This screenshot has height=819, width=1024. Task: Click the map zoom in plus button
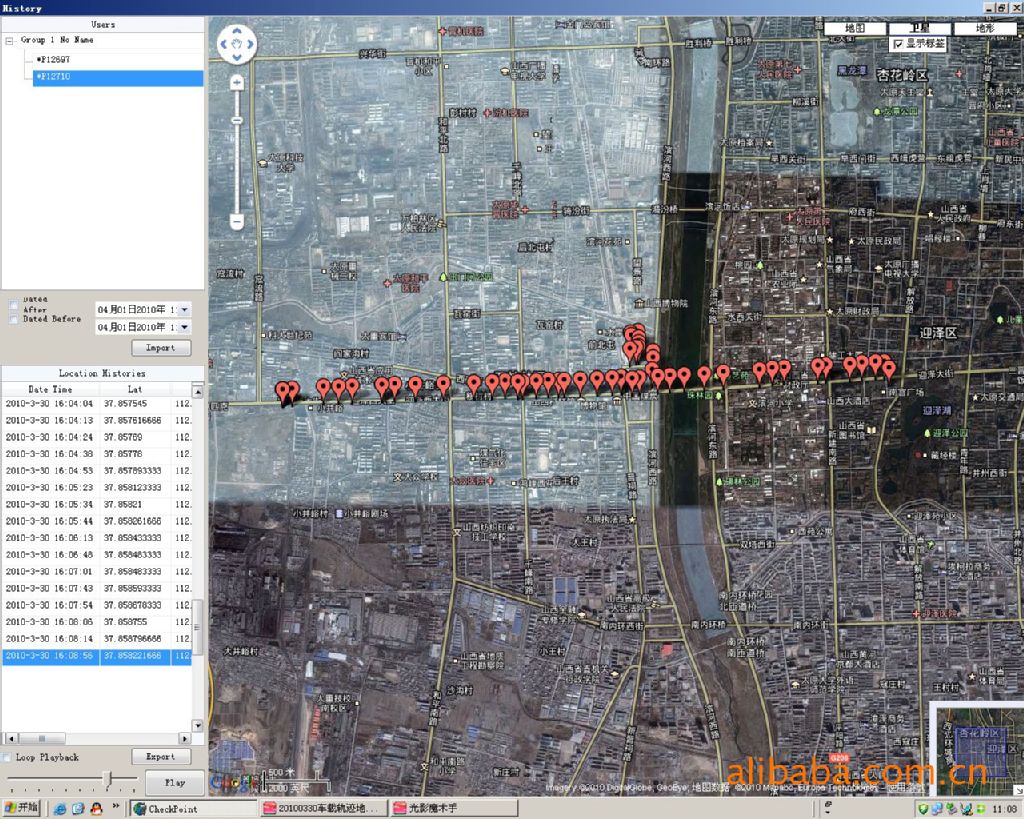tap(237, 84)
